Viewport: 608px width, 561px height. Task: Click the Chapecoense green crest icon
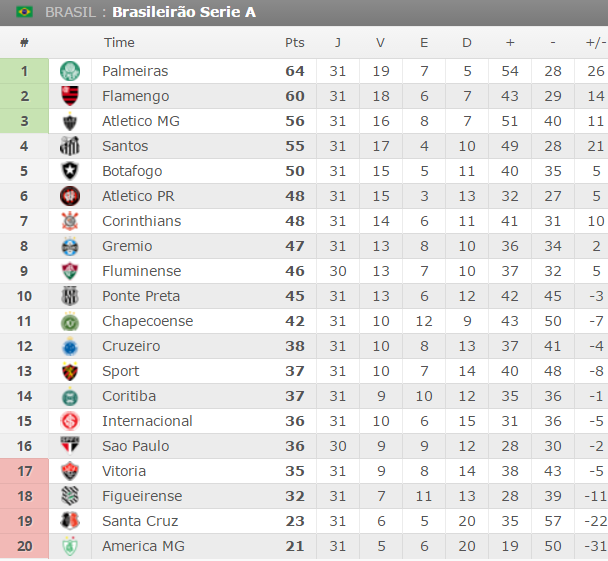coord(69,321)
